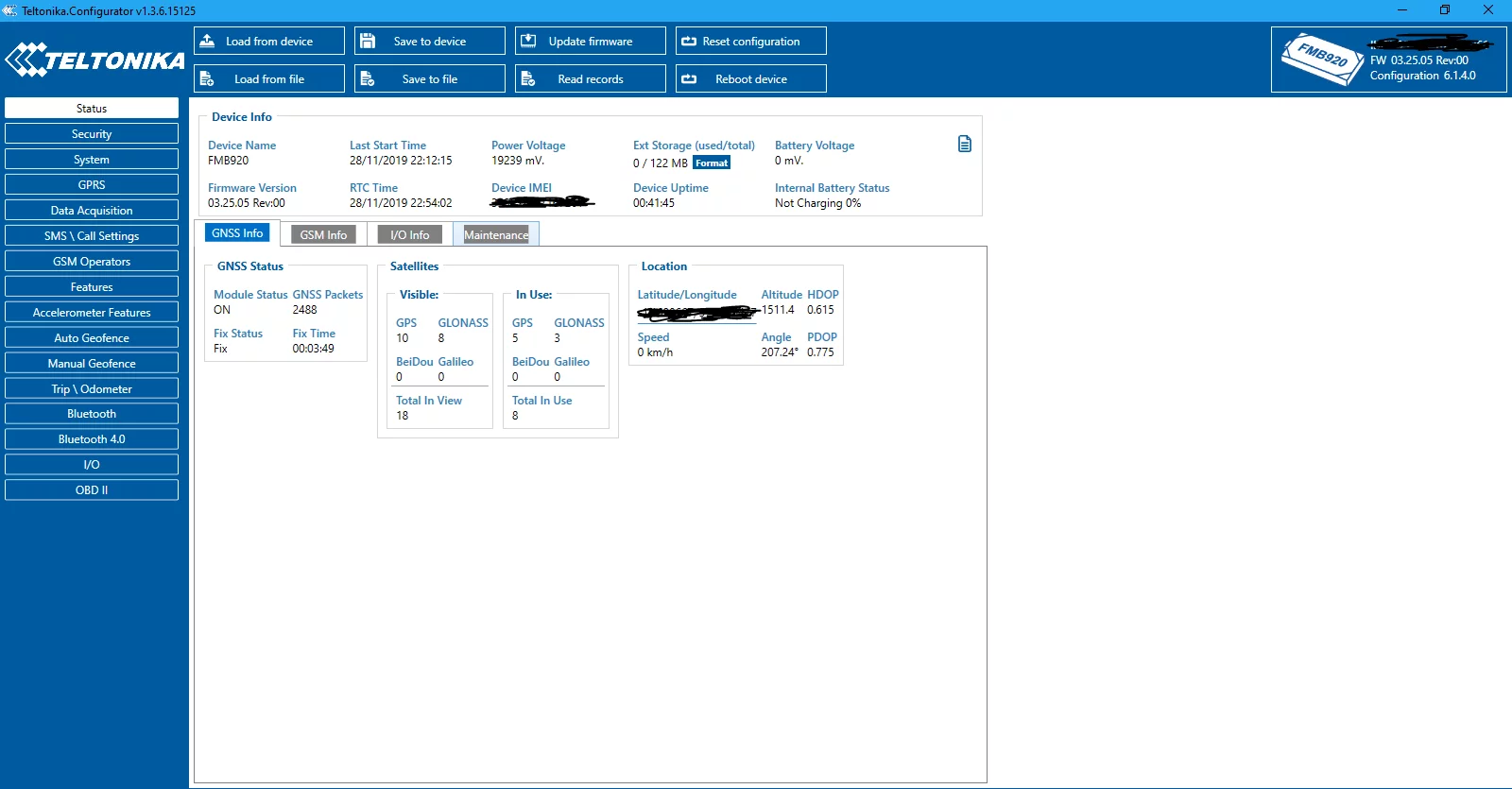Open the System settings section
1512x789 pixels.
coord(92,160)
